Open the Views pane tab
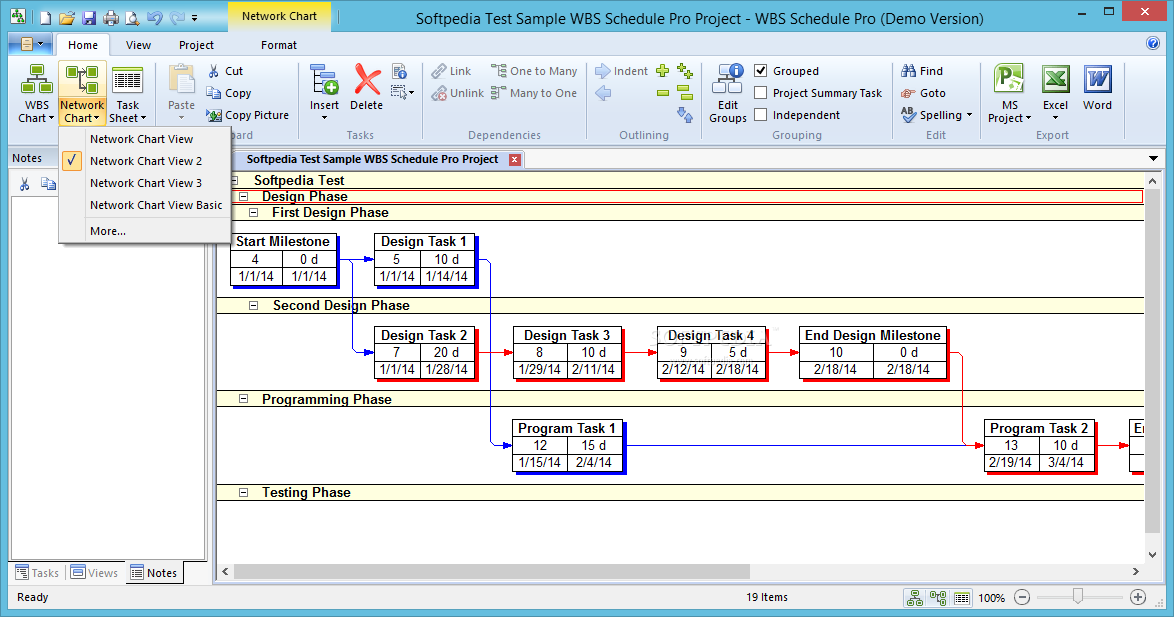1174x617 pixels. pyautogui.click(x=94, y=573)
